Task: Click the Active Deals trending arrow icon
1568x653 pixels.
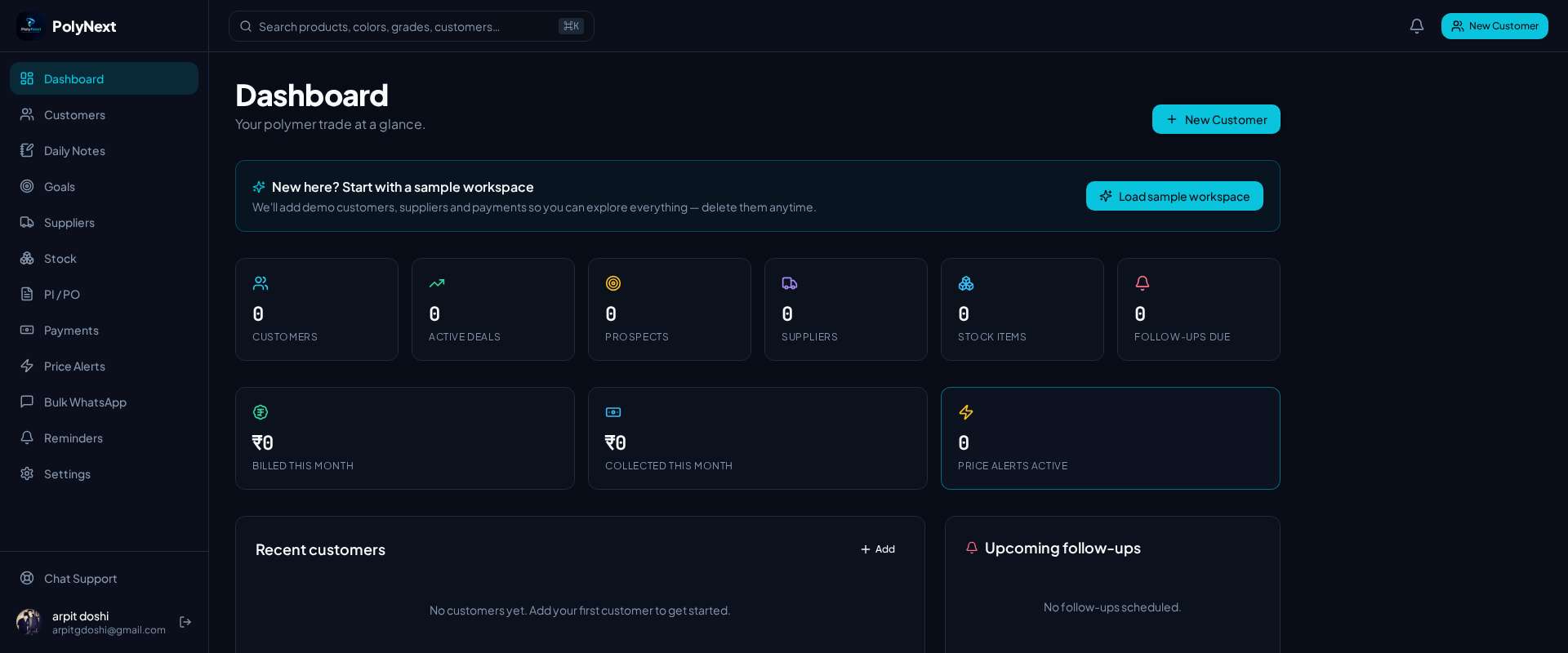Action: [x=437, y=283]
